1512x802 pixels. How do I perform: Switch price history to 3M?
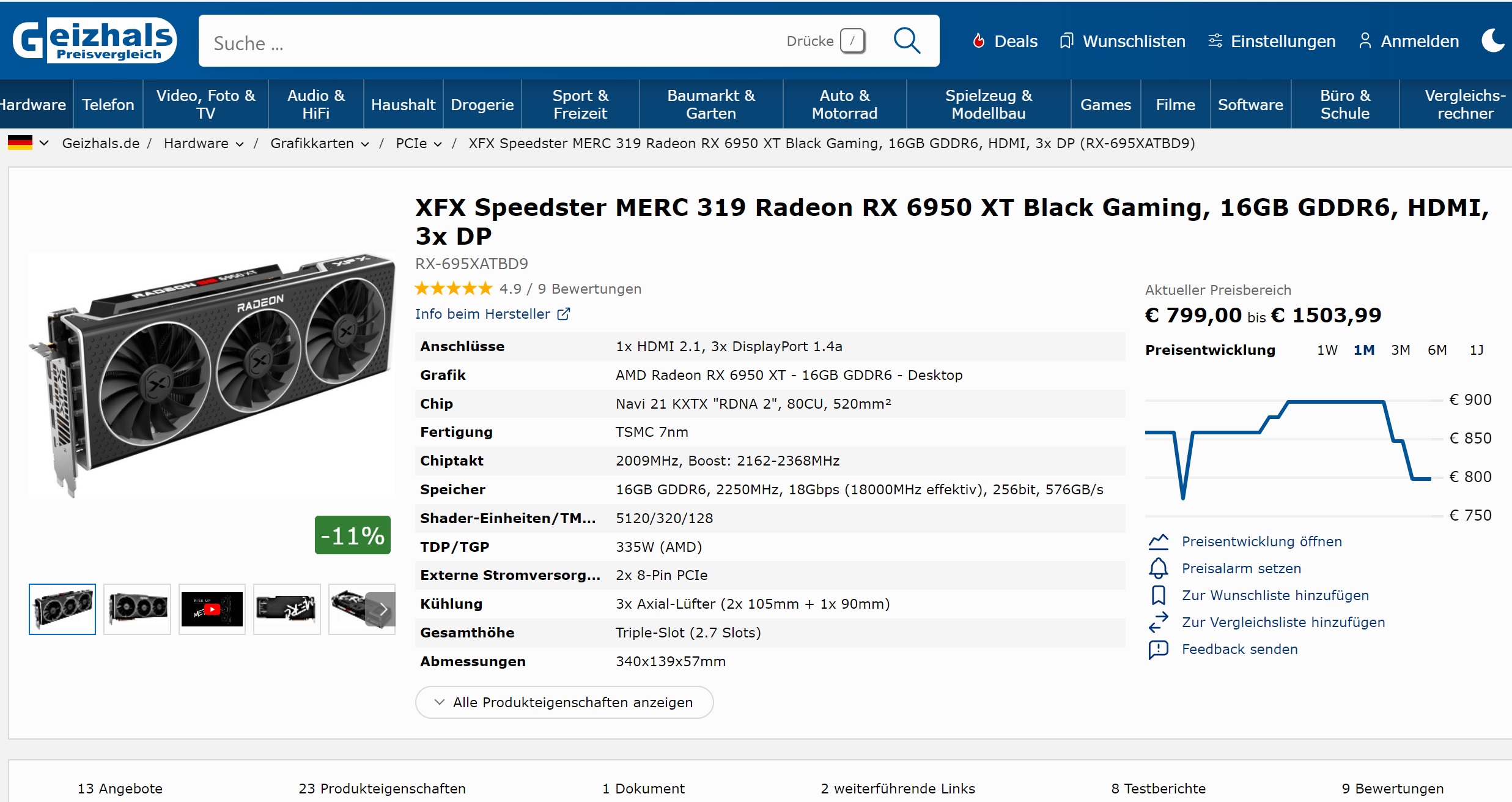click(1400, 350)
